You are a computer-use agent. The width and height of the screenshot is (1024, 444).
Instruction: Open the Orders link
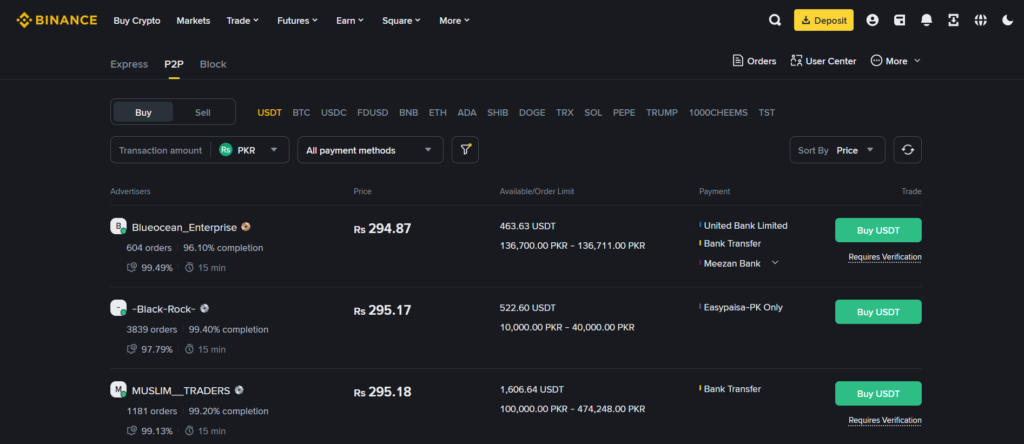(x=754, y=61)
